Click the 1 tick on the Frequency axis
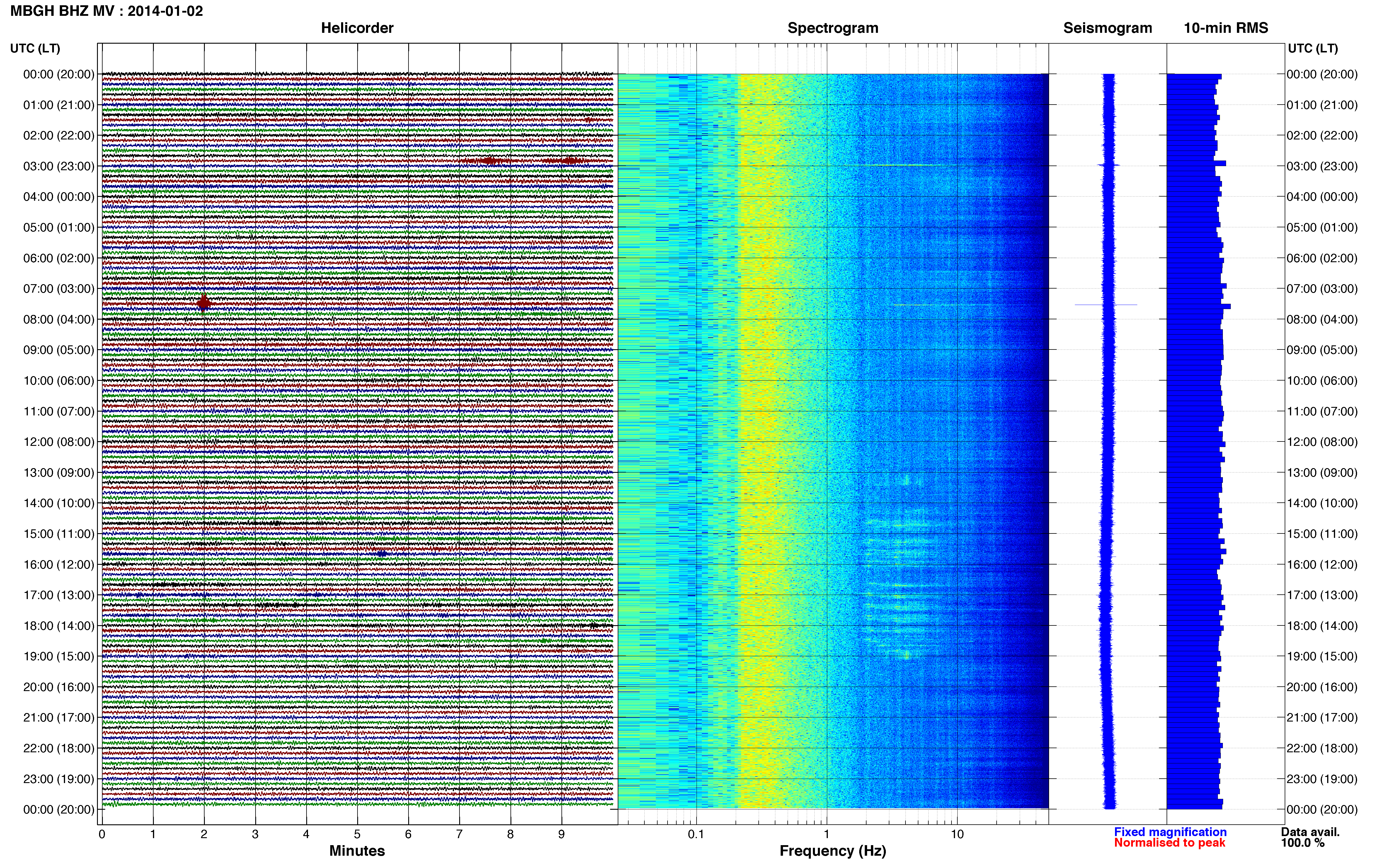Image resolution: width=1389 pixels, height=868 pixels. [x=826, y=834]
